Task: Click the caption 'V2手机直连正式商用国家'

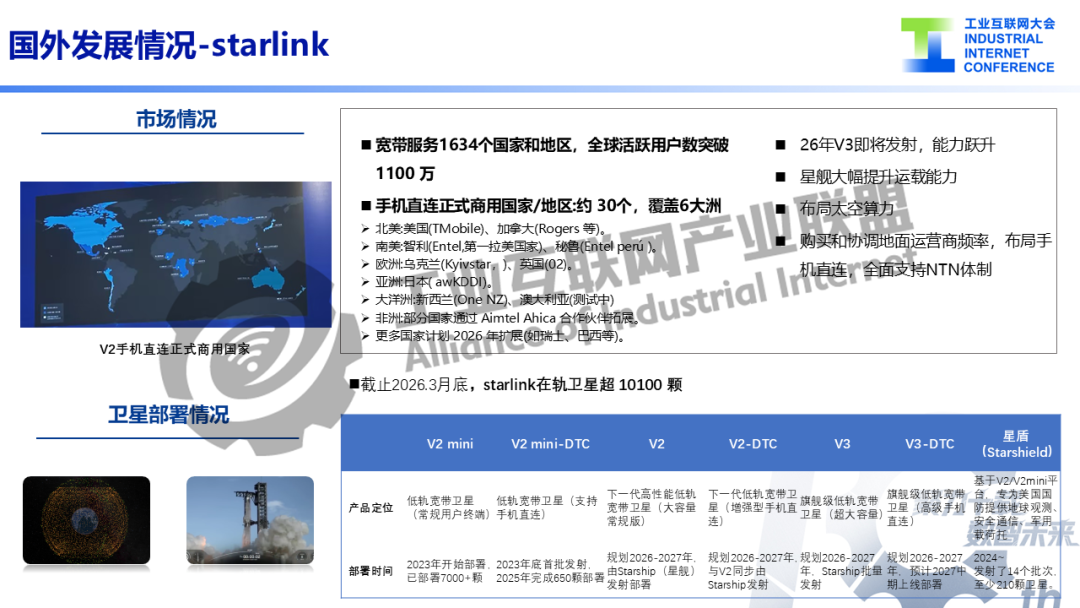Action: click(x=174, y=349)
